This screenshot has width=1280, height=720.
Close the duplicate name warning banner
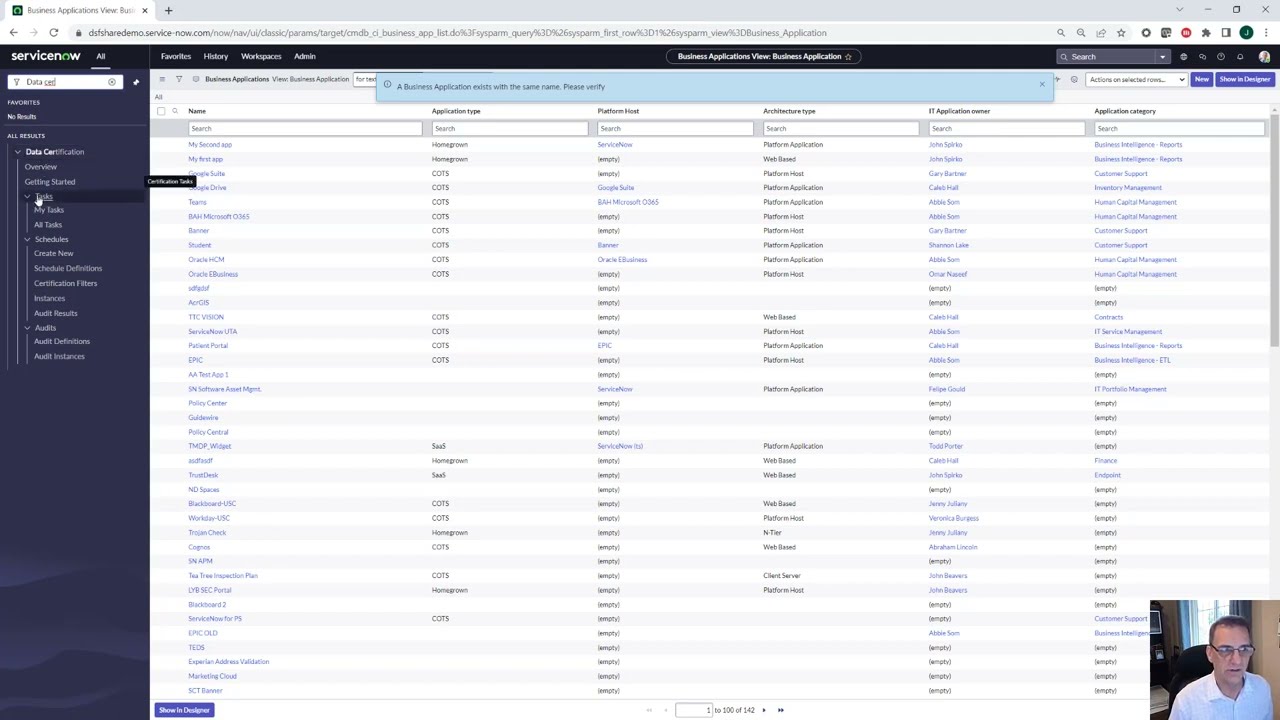coord(1042,84)
